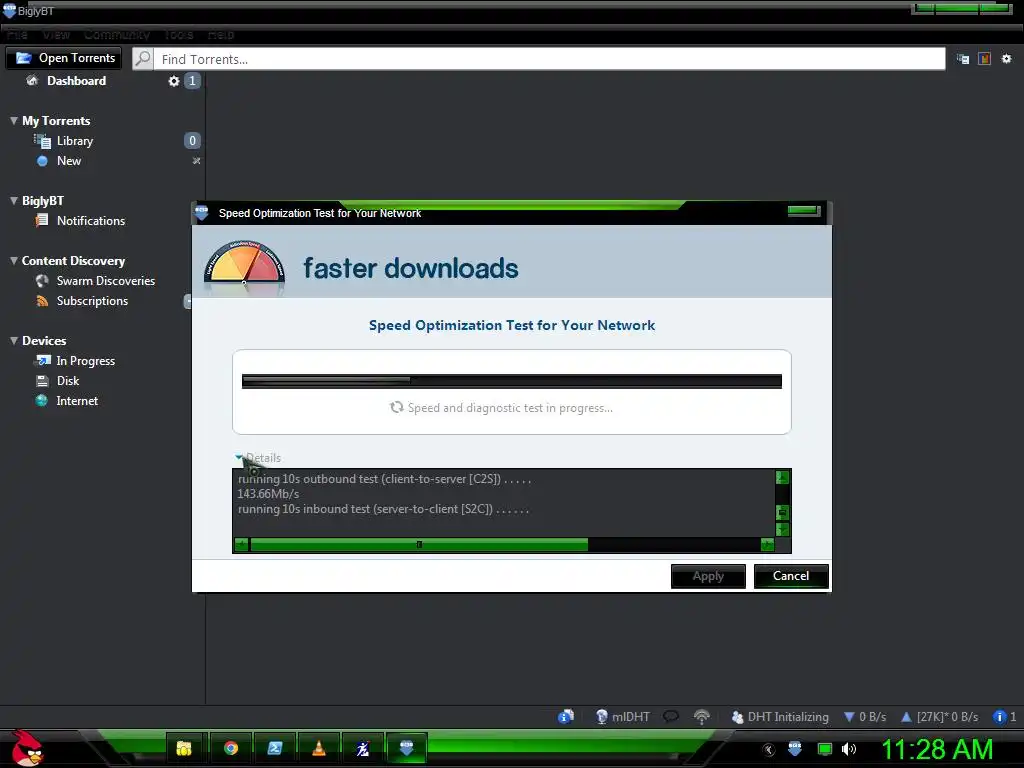This screenshot has height=768, width=1024.
Task: Click the Disk device icon
Action: (x=42, y=381)
